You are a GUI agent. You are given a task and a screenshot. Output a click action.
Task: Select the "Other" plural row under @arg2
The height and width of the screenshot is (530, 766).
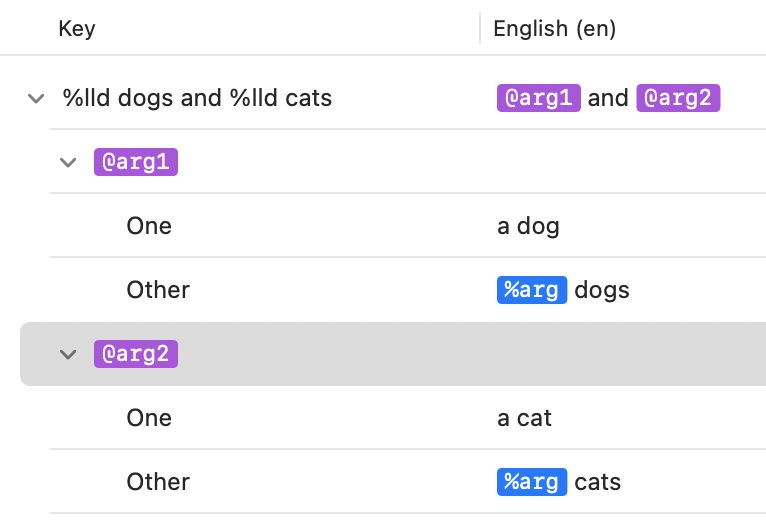tap(158, 482)
